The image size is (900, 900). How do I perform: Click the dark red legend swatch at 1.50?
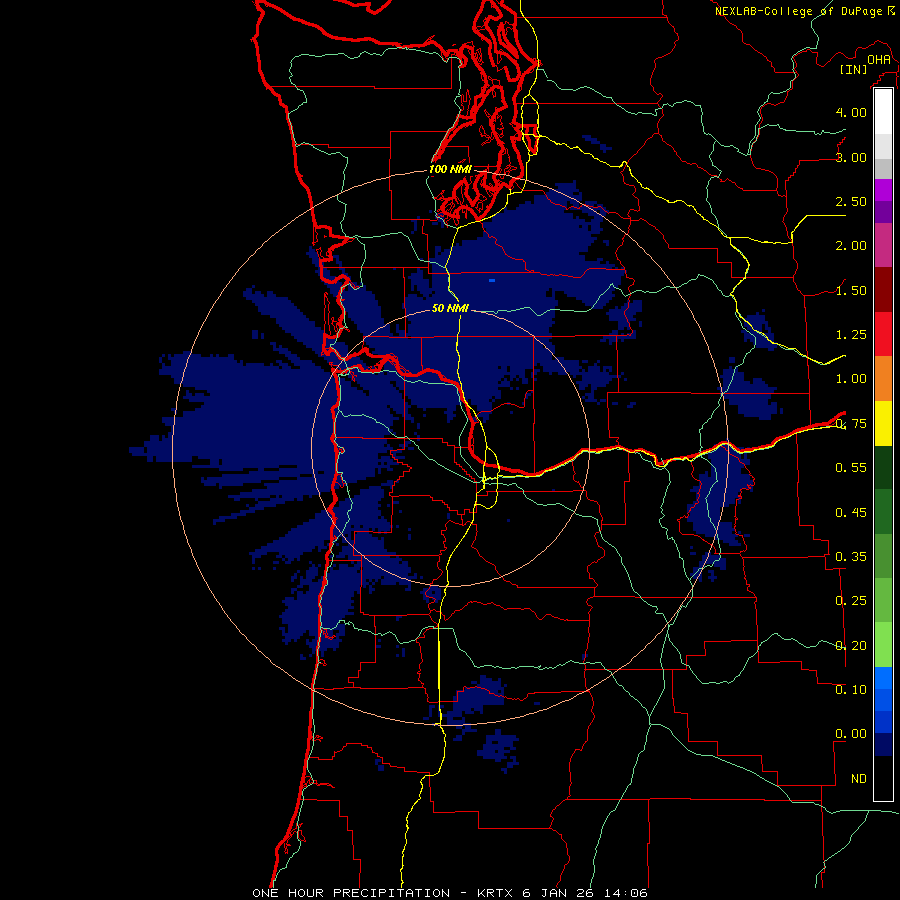(883, 290)
